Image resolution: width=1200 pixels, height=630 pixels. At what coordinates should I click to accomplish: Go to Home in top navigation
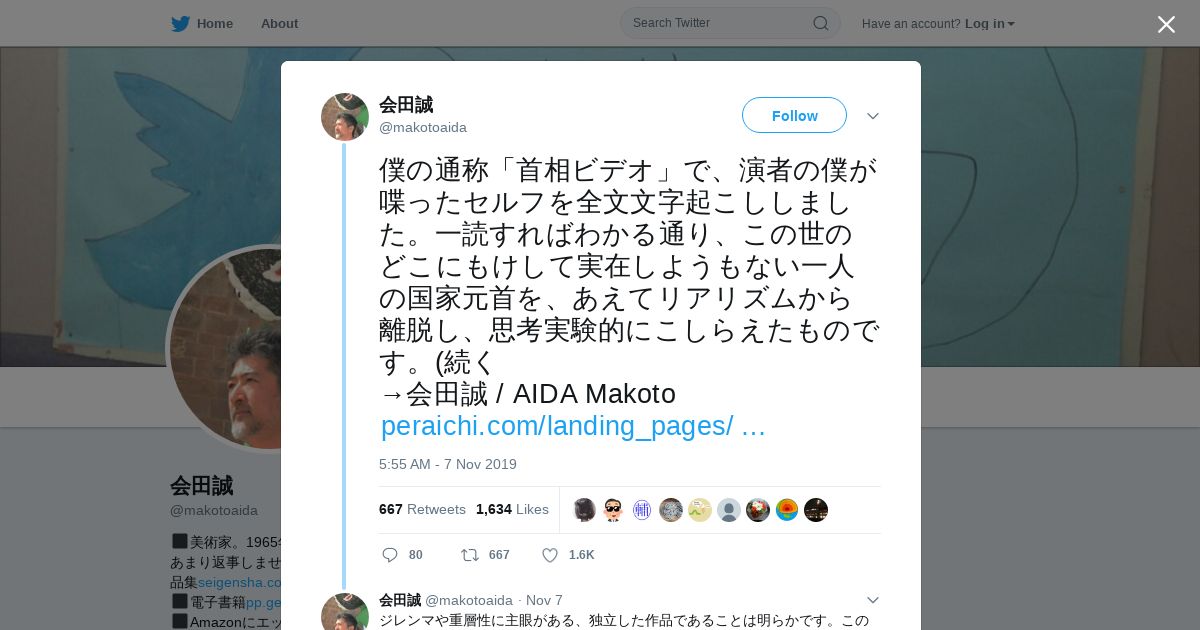click(215, 24)
